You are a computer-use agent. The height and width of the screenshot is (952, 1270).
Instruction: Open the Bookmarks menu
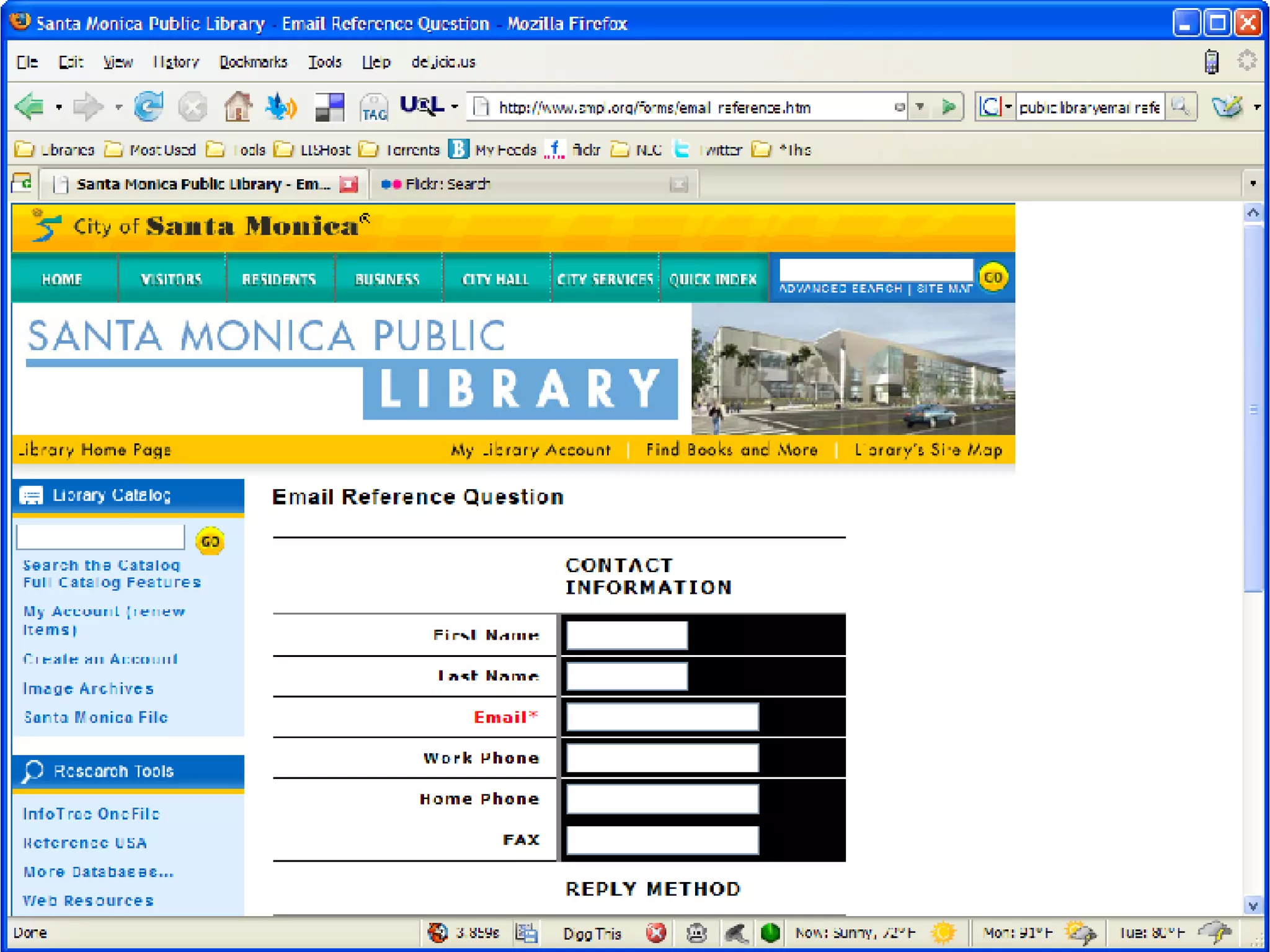pyautogui.click(x=253, y=62)
